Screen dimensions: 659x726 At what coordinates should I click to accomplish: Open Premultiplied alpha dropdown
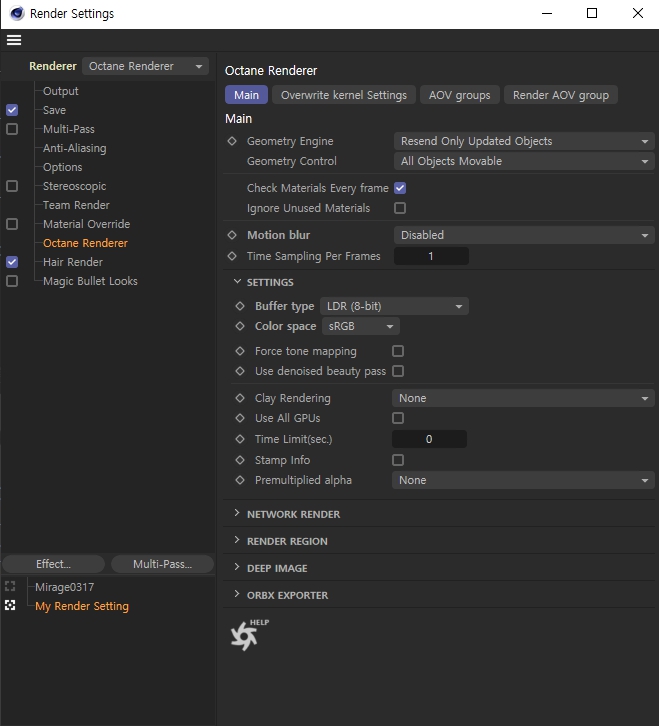523,480
